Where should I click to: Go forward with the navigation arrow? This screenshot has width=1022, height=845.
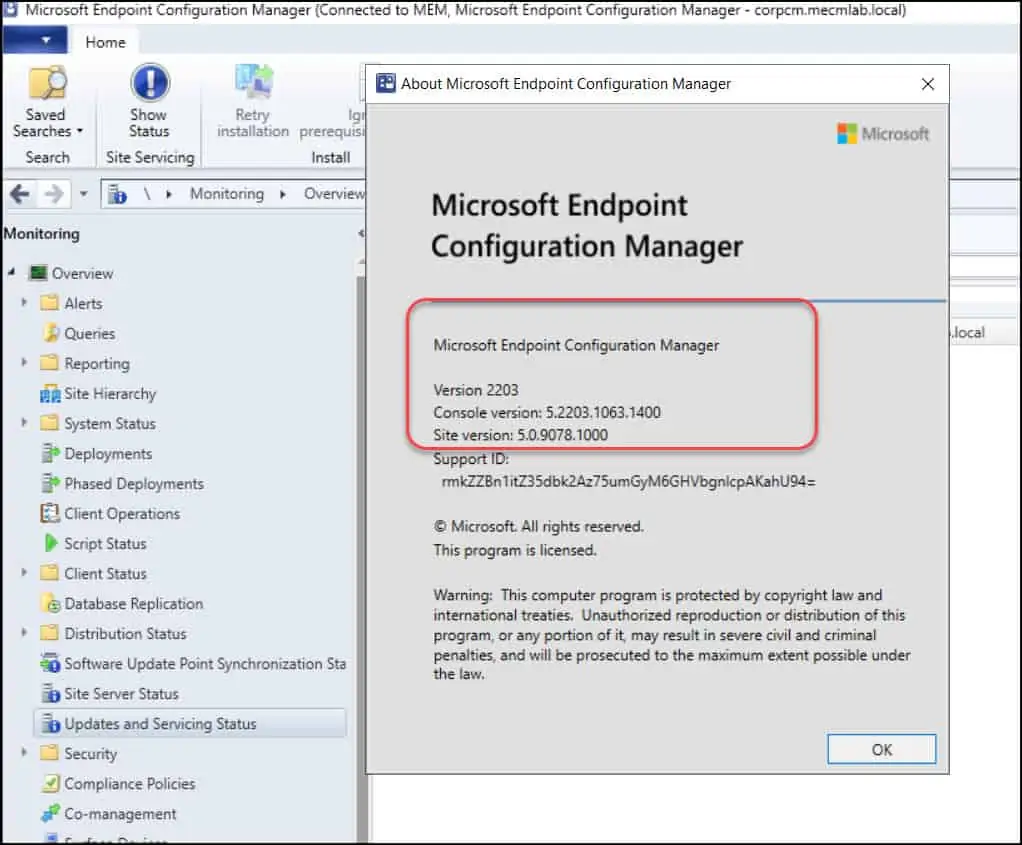pos(54,194)
